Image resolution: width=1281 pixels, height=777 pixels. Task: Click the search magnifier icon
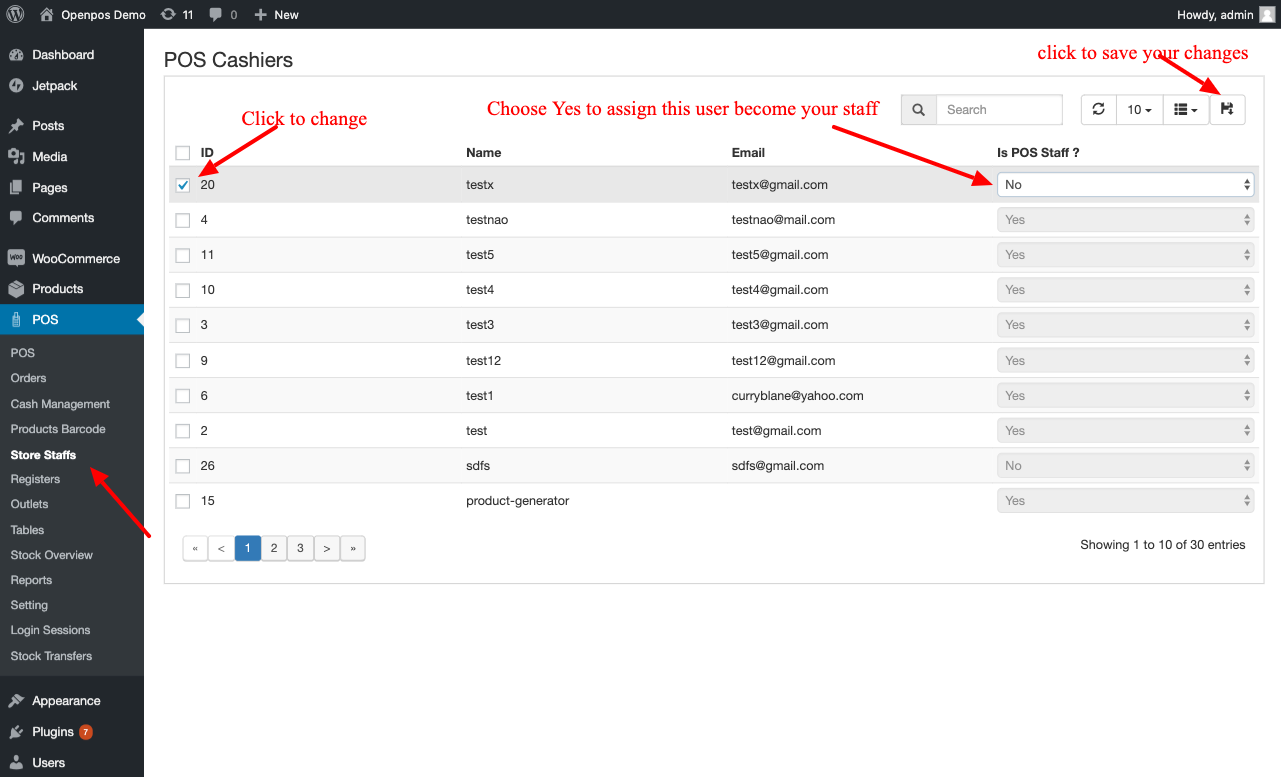point(919,110)
